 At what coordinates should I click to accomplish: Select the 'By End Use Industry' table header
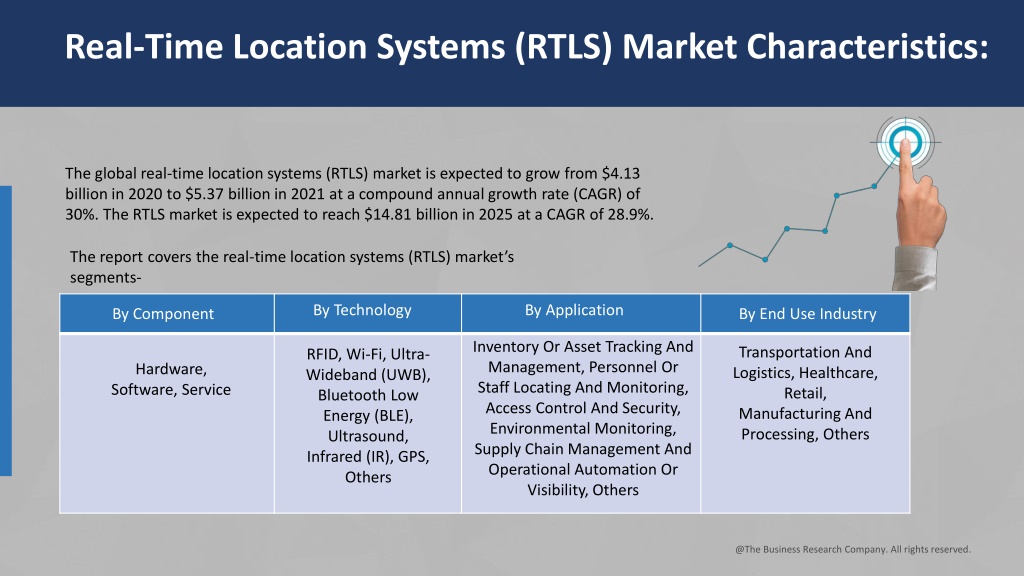(x=805, y=313)
